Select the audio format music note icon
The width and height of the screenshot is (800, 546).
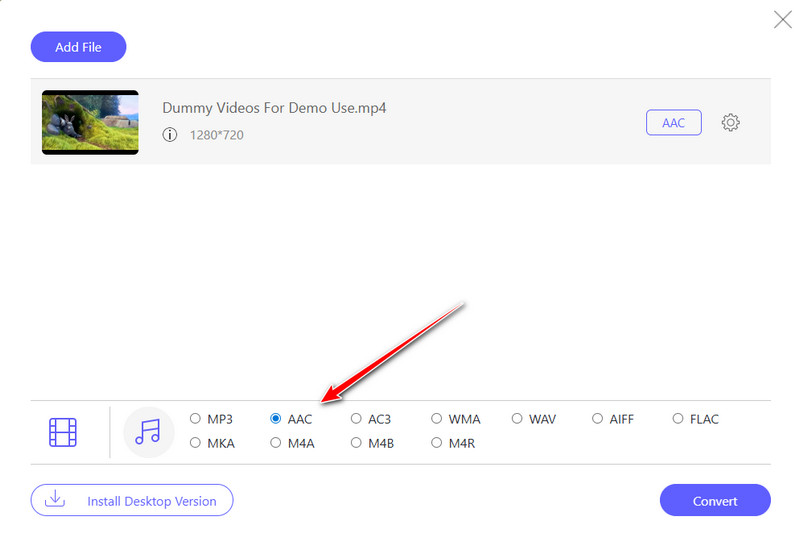click(x=148, y=432)
